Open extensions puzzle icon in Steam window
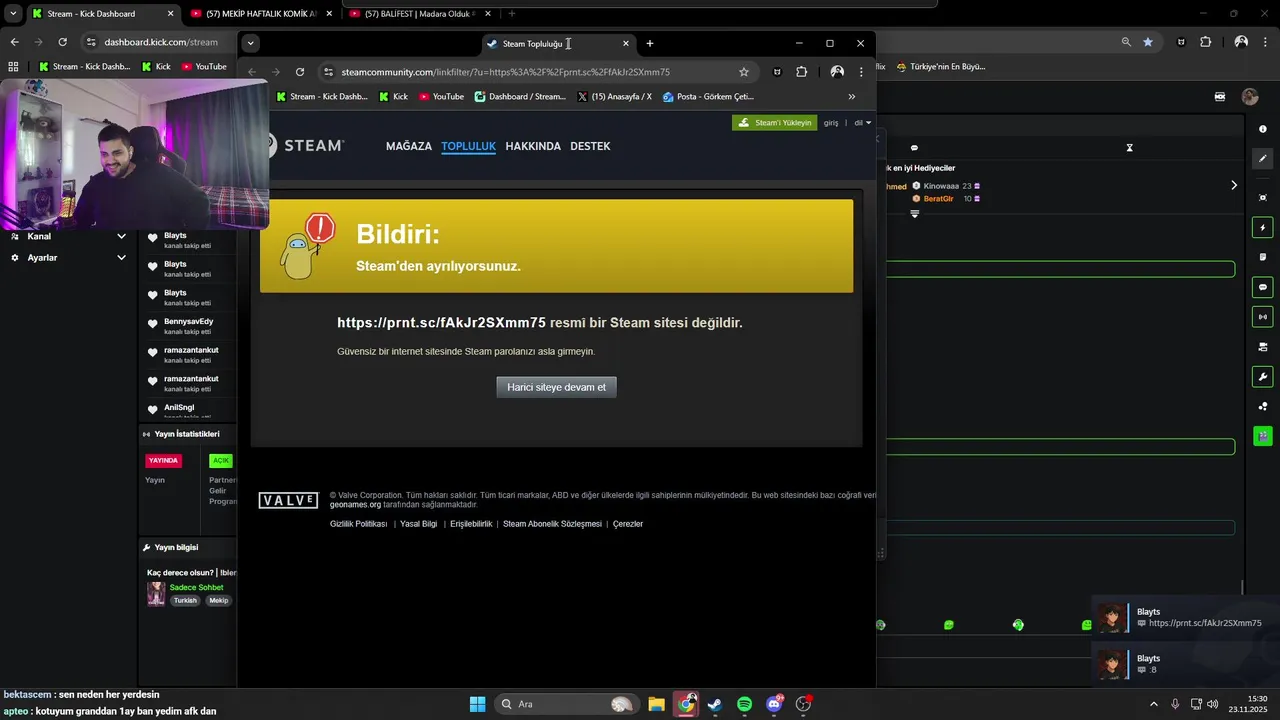The image size is (1280, 720). 802,72
